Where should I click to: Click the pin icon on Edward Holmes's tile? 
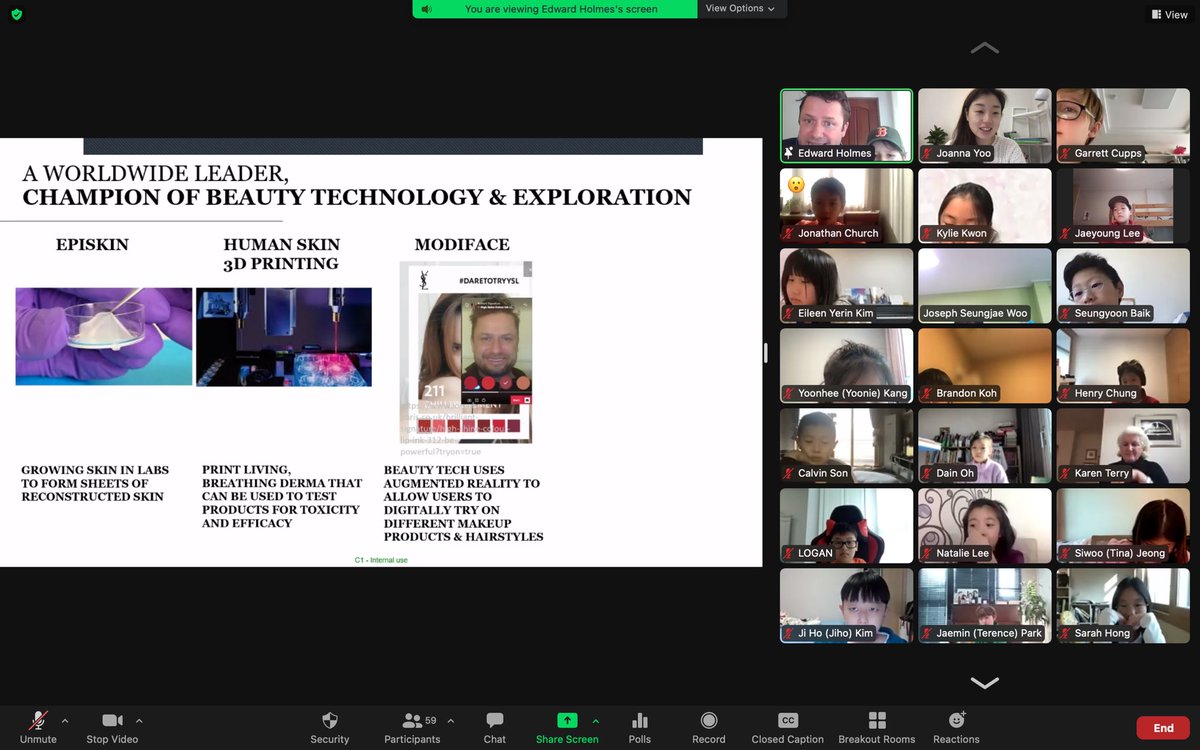[x=789, y=153]
